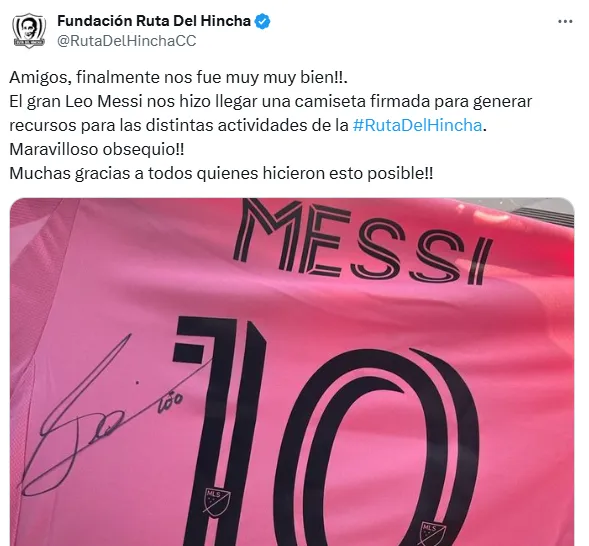Open the three-dot more options menu
This screenshot has width=589, height=546.
(565, 22)
